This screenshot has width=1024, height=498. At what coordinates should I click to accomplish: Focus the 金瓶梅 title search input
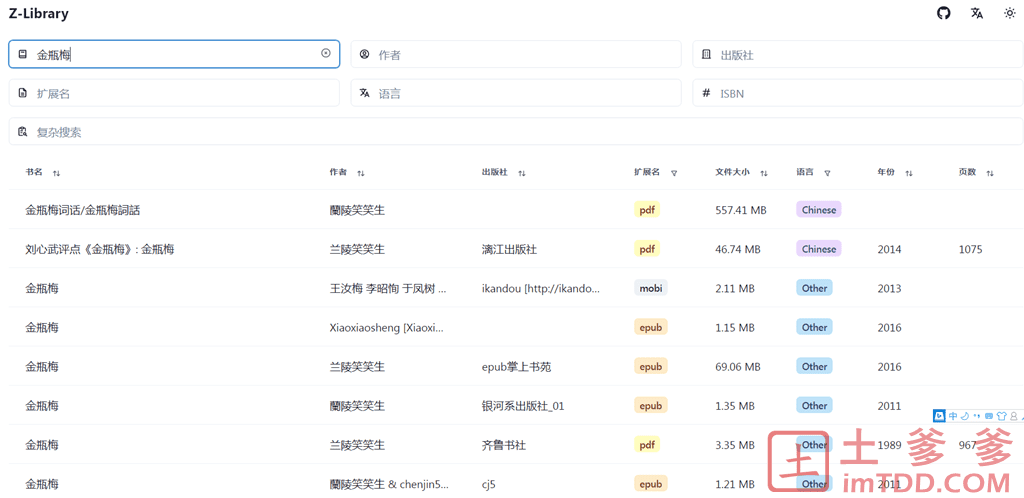174,54
